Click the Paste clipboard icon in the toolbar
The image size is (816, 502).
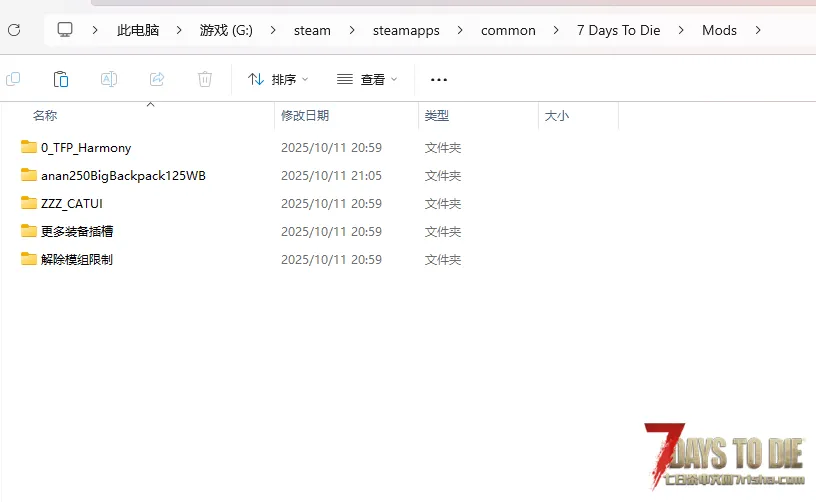pyautogui.click(x=61, y=79)
